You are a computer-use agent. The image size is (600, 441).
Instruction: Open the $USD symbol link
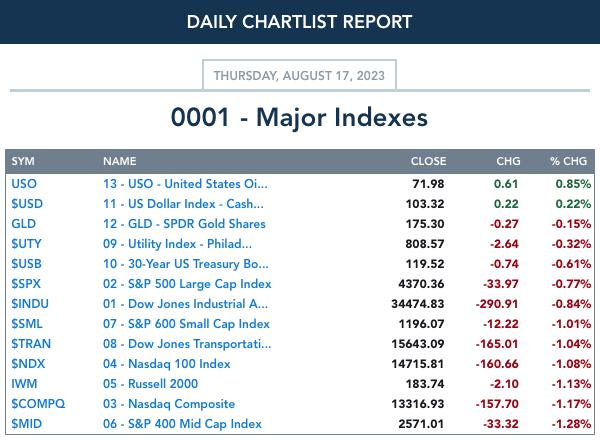[x=27, y=204]
